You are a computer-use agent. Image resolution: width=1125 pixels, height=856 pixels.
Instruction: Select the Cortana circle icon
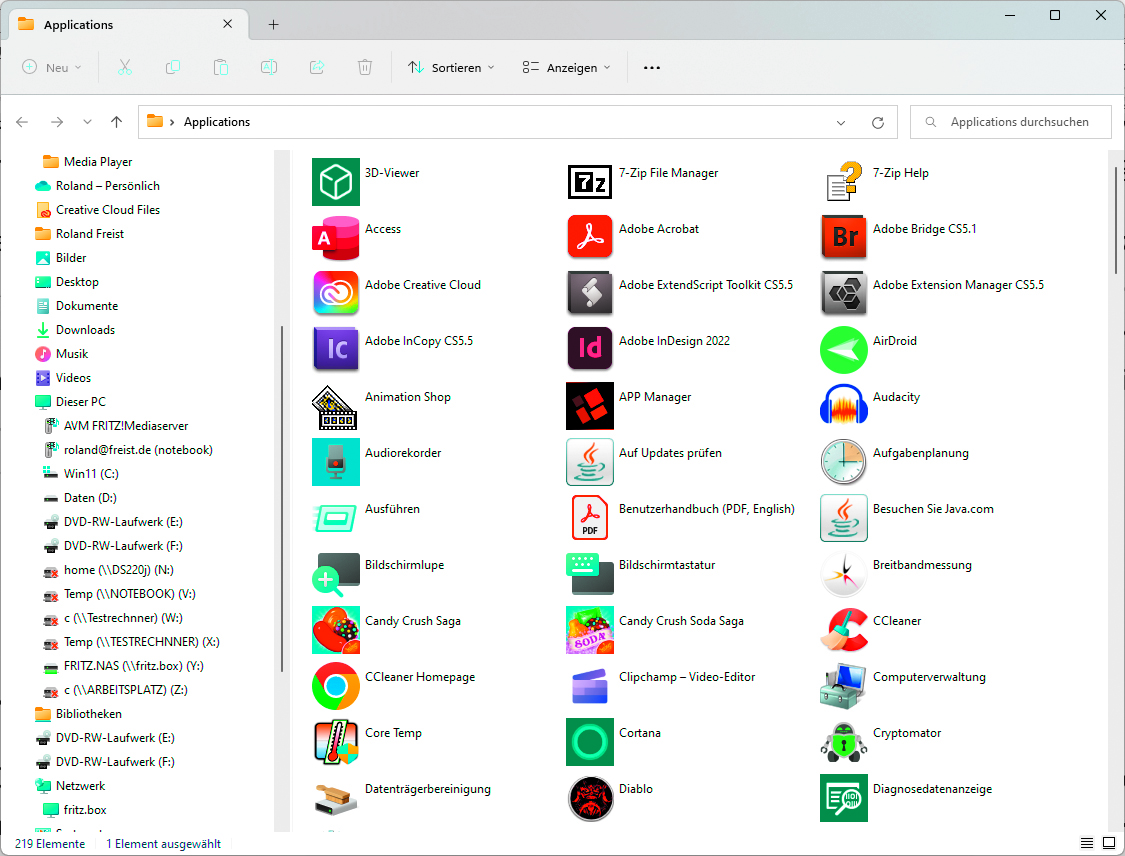pos(590,741)
